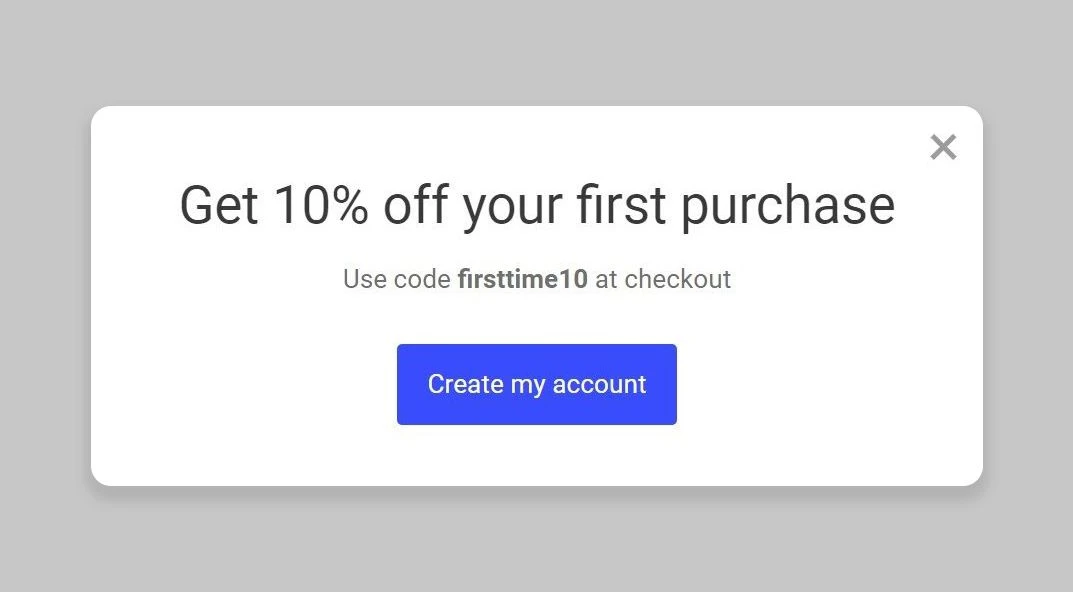Click the bold firsttime10 promo code
The width and height of the screenshot is (1073, 592).
point(522,279)
